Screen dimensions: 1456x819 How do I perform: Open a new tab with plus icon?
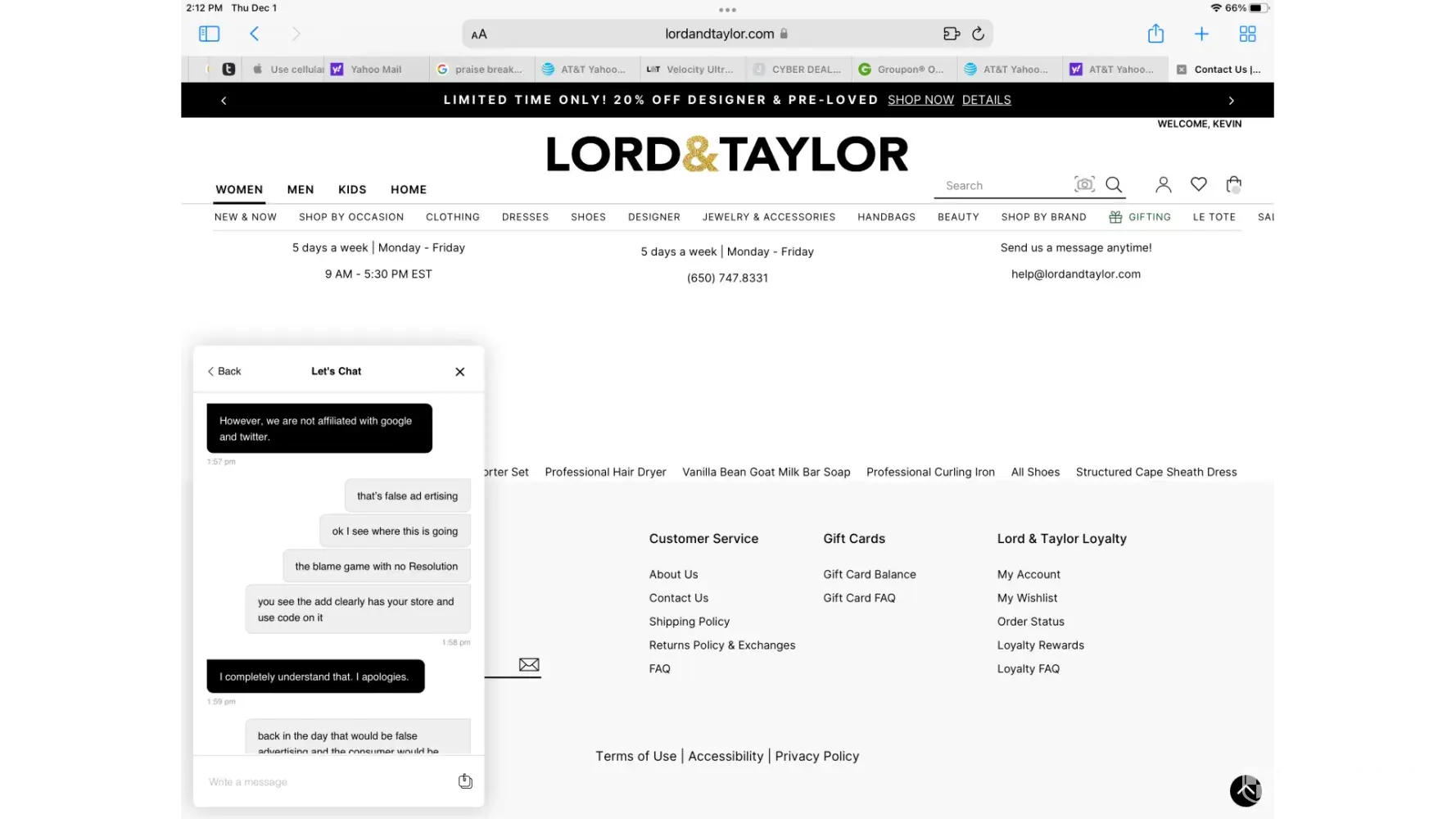[x=1201, y=34]
